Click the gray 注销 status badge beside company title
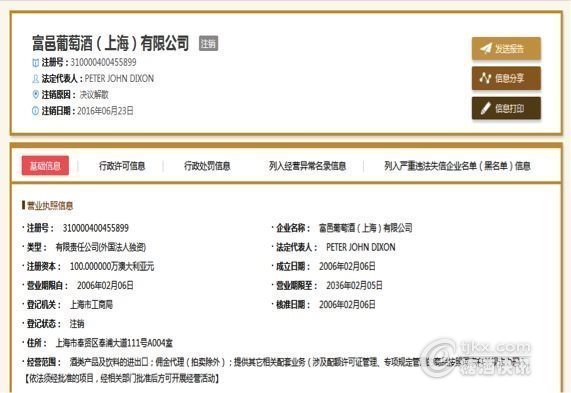The width and height of the screenshot is (571, 393). (208, 43)
